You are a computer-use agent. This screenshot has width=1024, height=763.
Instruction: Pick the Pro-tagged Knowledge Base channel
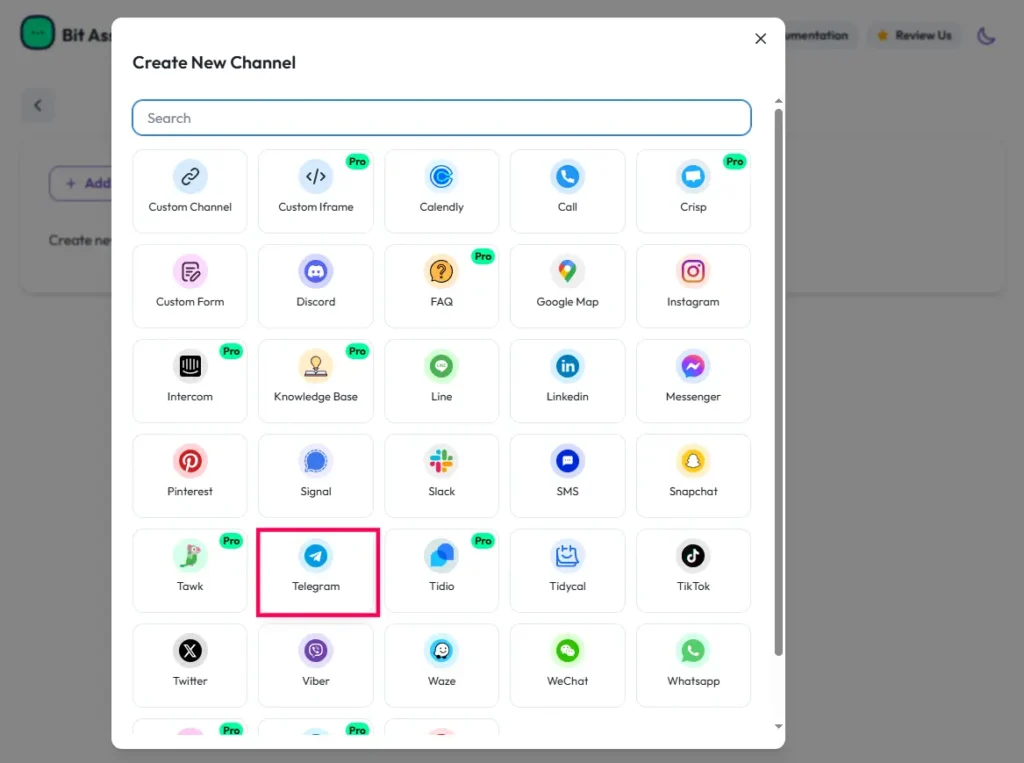316,379
